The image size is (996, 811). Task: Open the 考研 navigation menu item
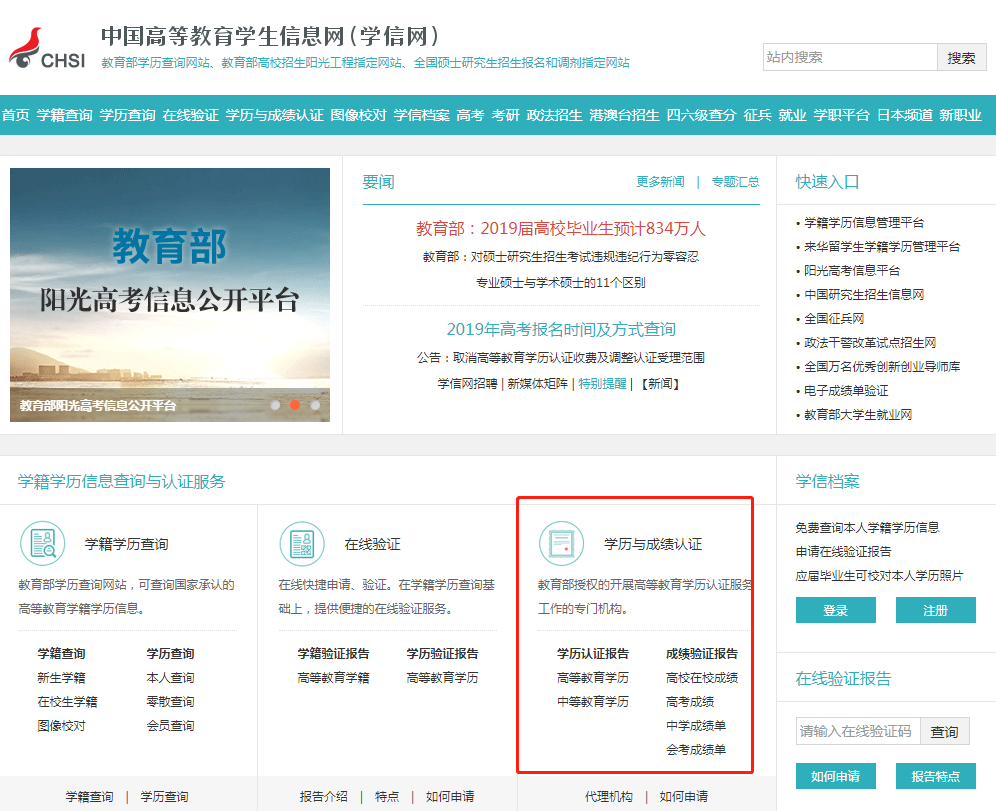tap(505, 115)
